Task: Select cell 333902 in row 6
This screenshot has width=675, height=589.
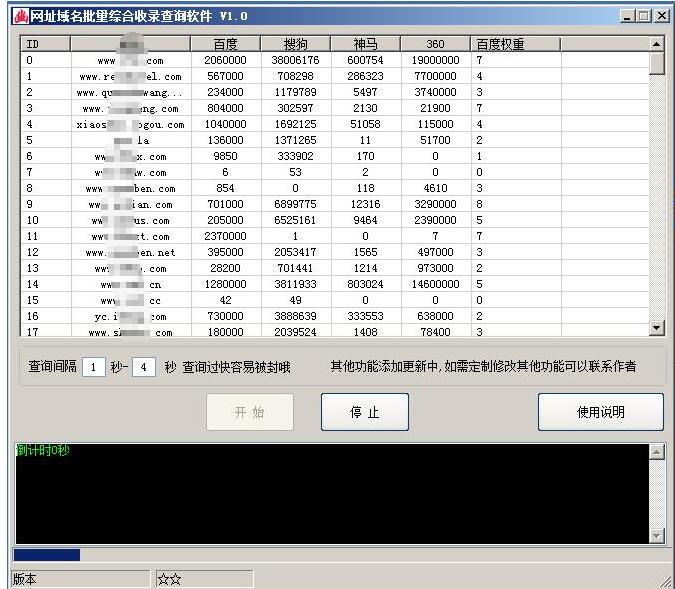Action: [295, 156]
